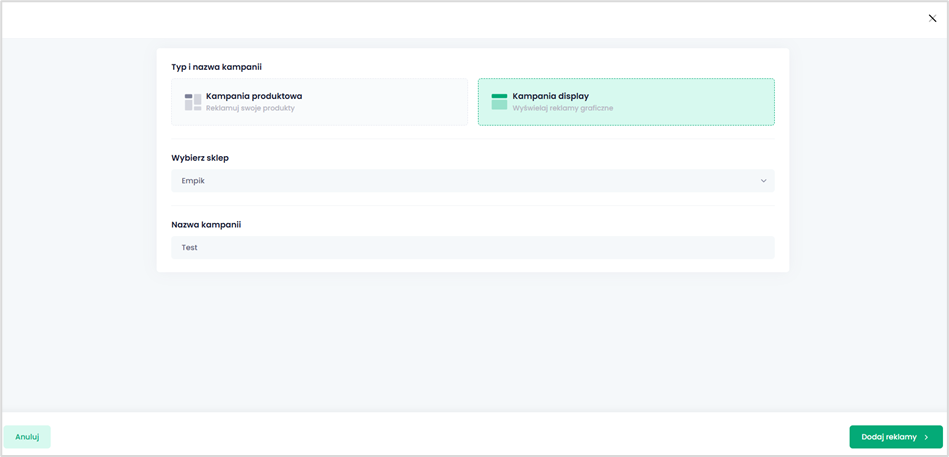Close the campaign creation dialog

click(932, 18)
